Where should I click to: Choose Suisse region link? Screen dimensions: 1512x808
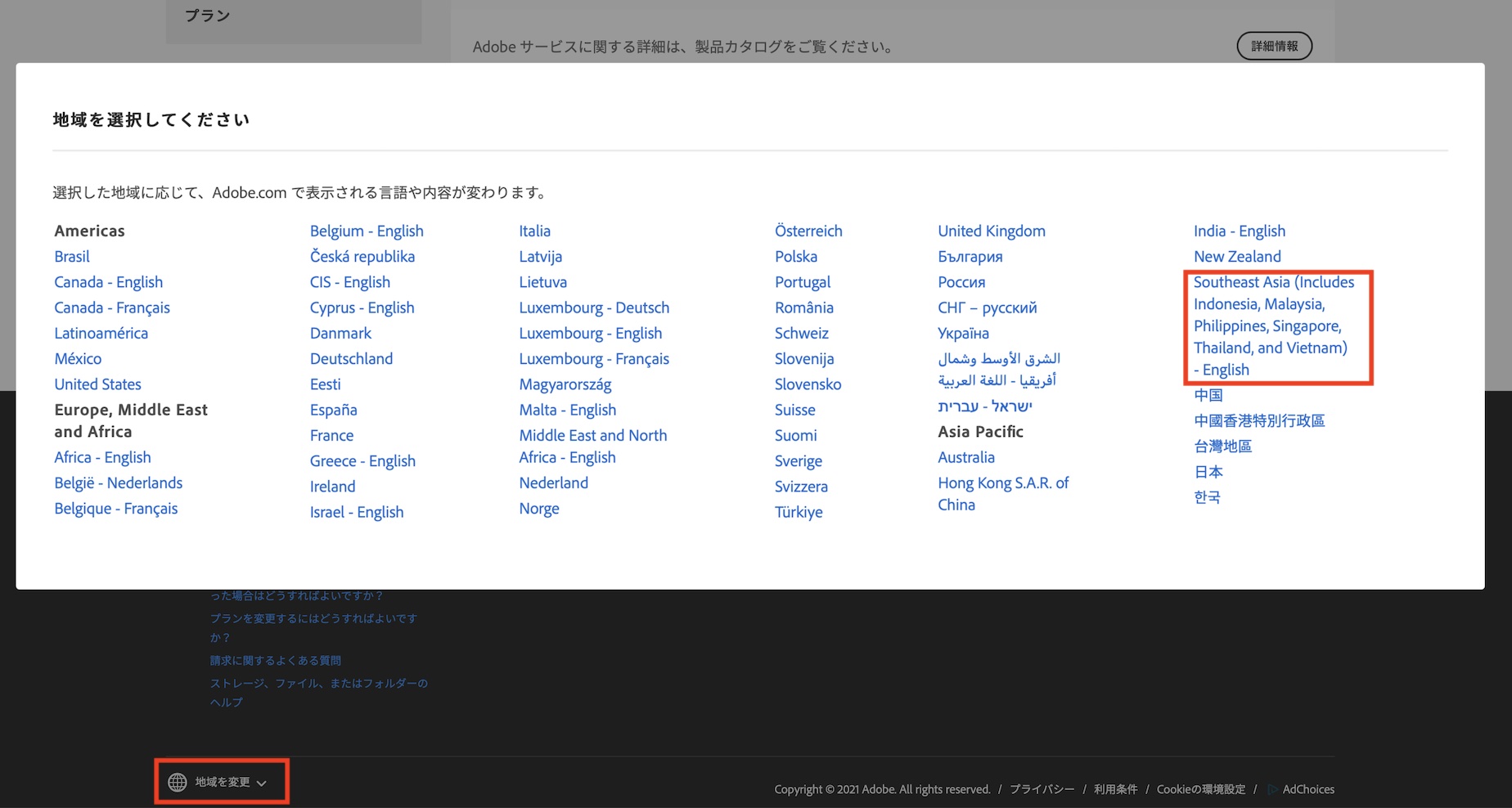coord(795,410)
